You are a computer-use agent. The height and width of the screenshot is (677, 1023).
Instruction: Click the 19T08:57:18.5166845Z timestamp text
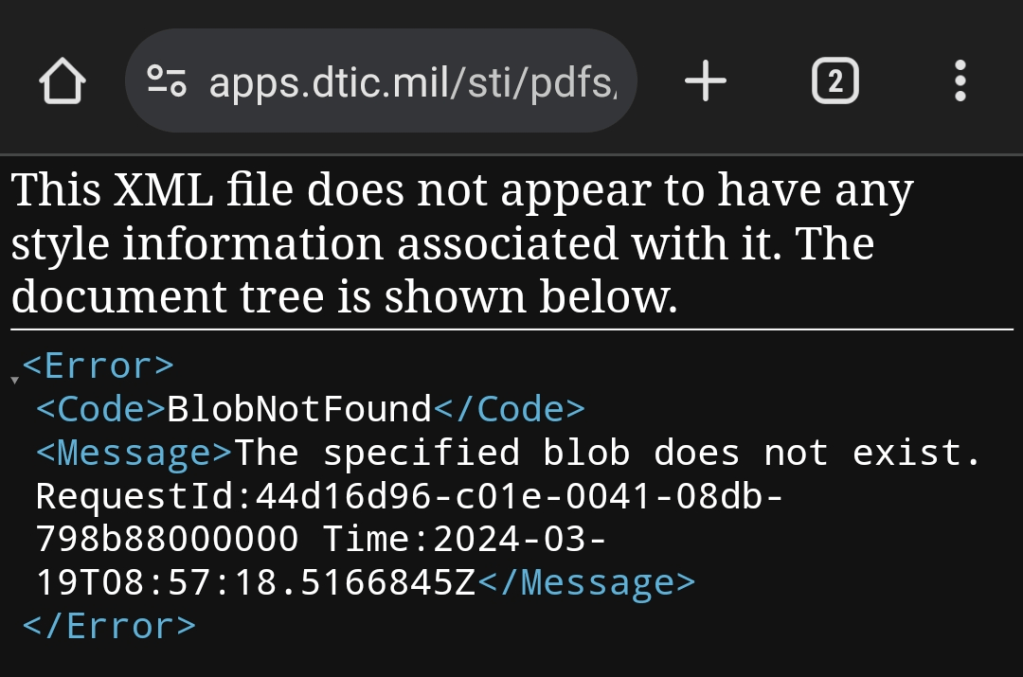point(256,582)
